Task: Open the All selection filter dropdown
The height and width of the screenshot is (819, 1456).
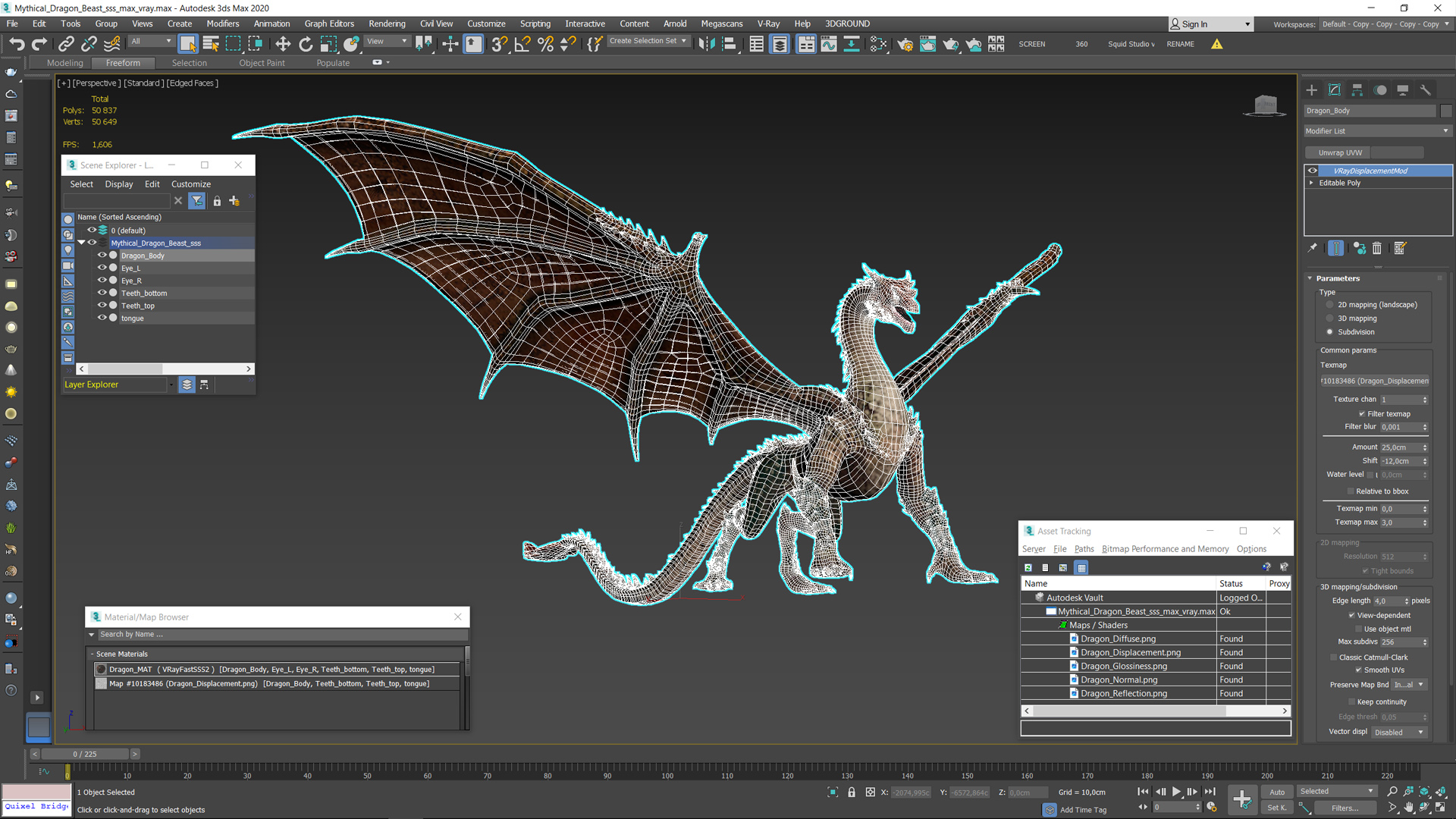Action: [x=151, y=42]
